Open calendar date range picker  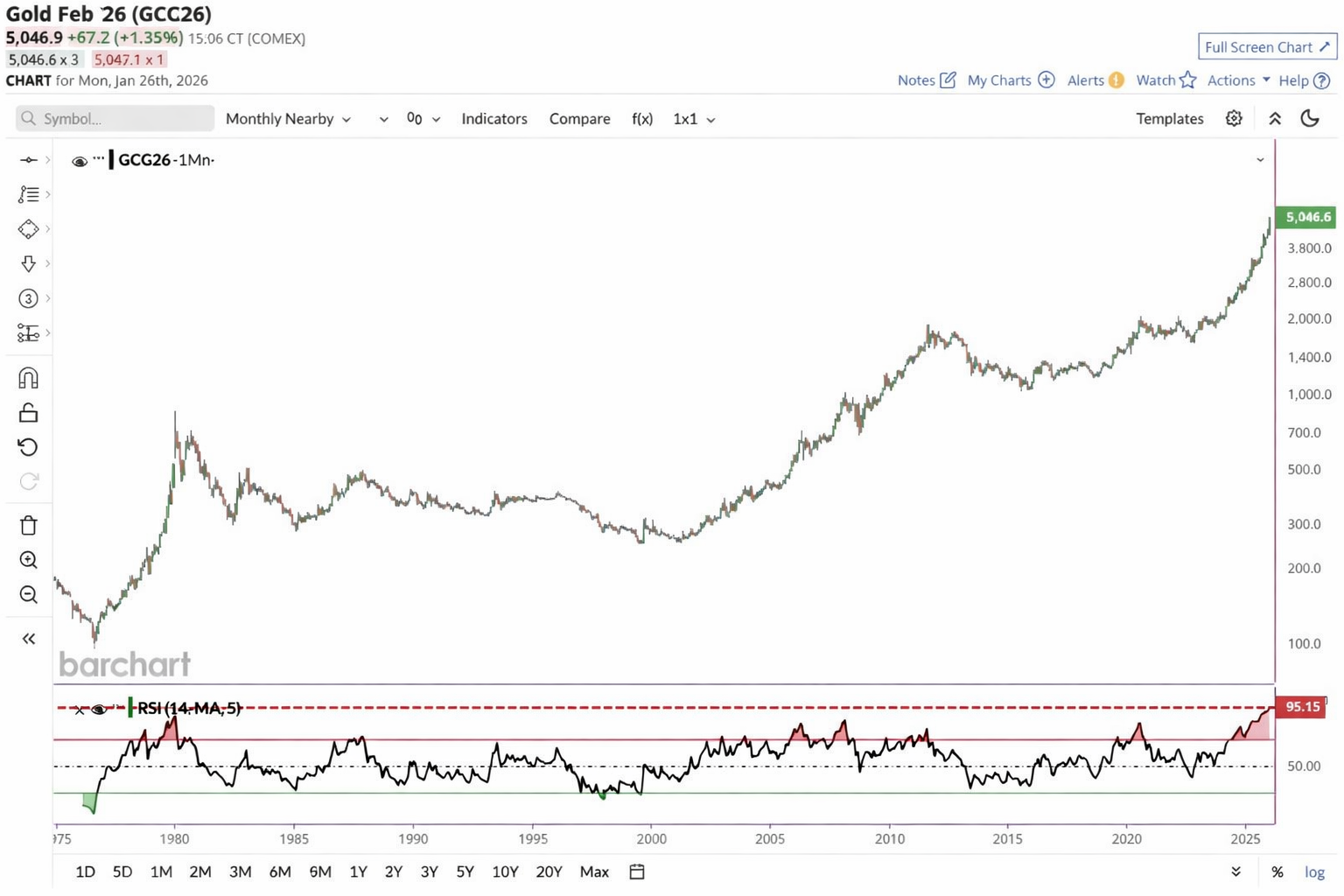[x=637, y=871]
